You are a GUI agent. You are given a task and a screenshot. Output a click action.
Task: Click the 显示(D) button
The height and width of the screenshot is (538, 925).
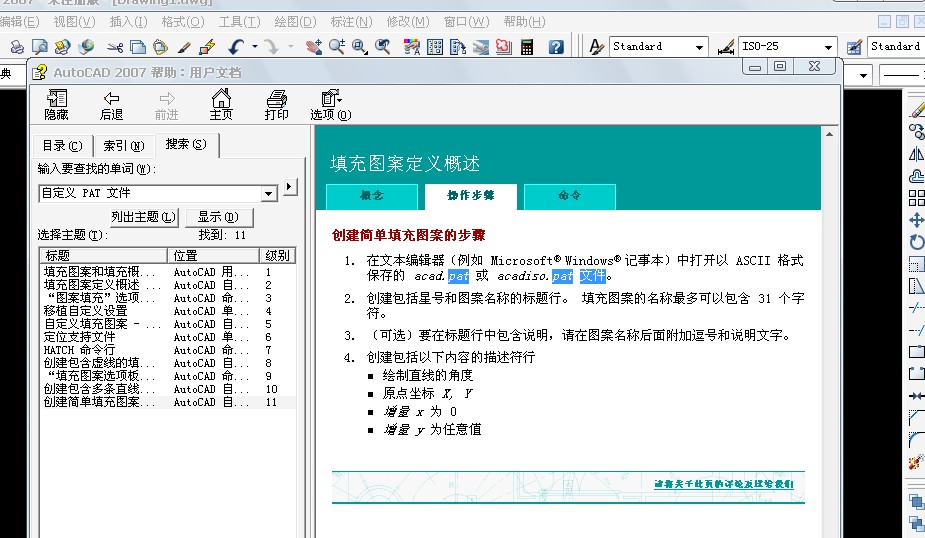(x=218, y=217)
